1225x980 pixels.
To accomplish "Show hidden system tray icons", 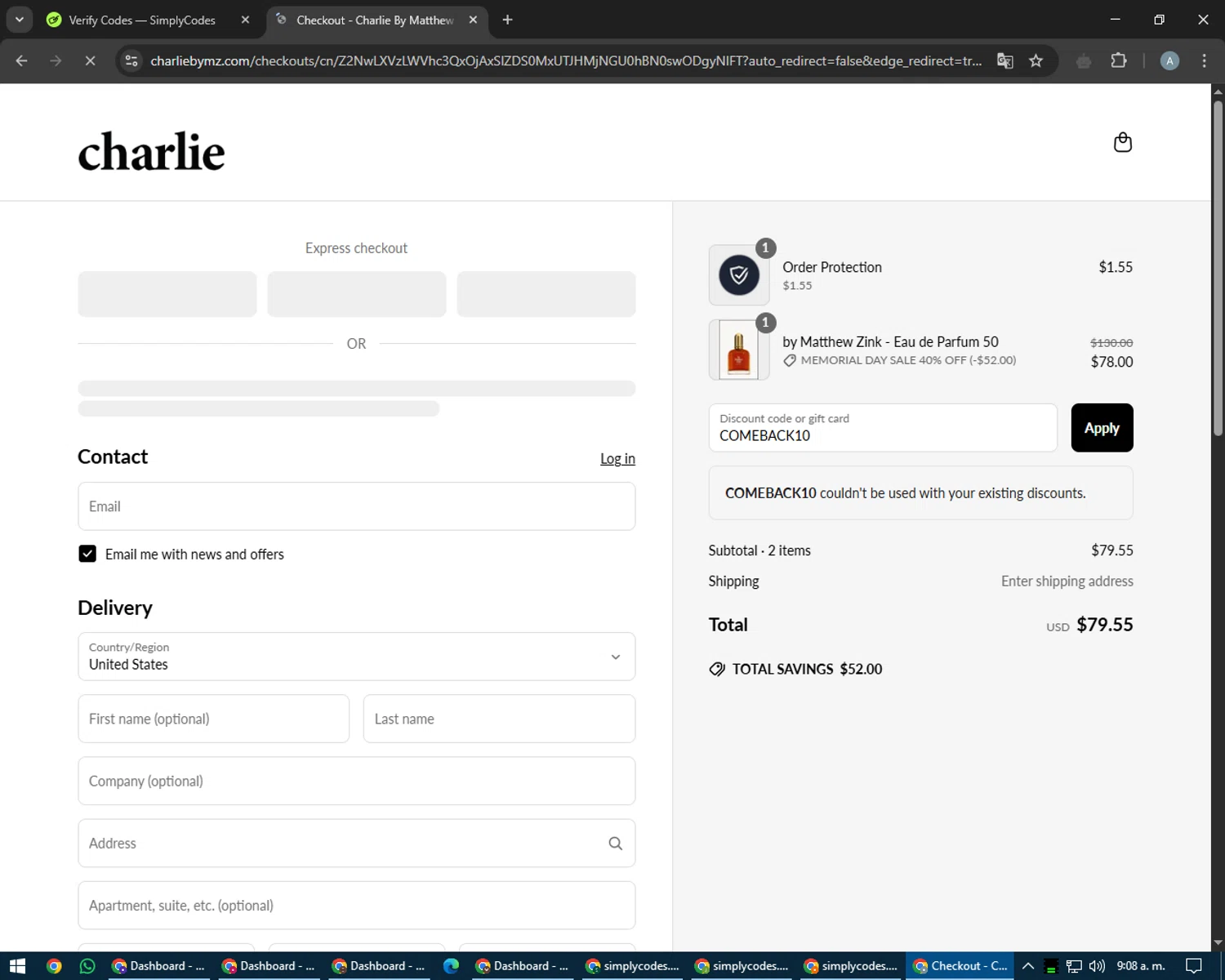I will [x=1028, y=966].
